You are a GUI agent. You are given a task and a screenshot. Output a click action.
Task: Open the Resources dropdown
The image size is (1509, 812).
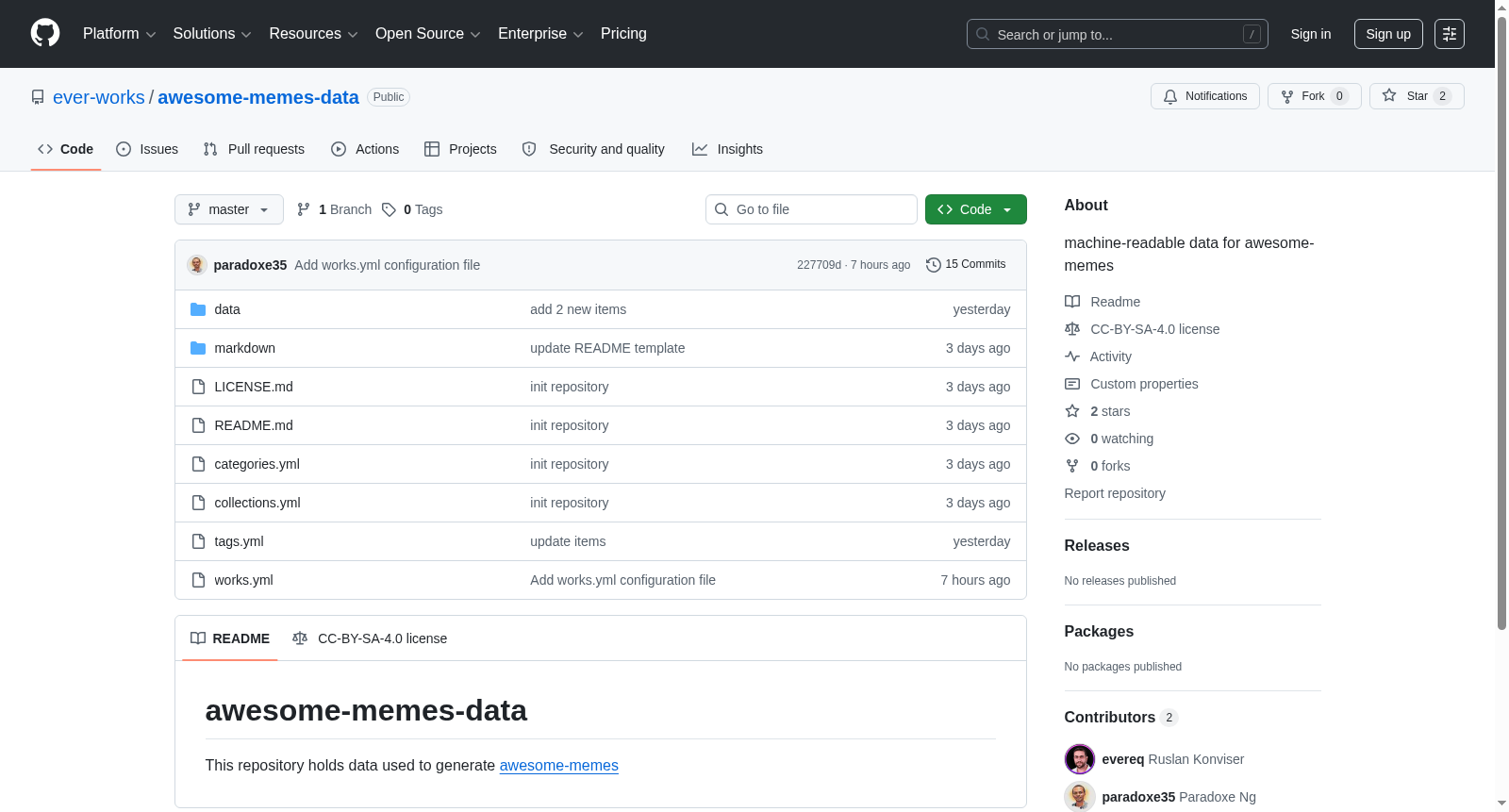click(313, 34)
